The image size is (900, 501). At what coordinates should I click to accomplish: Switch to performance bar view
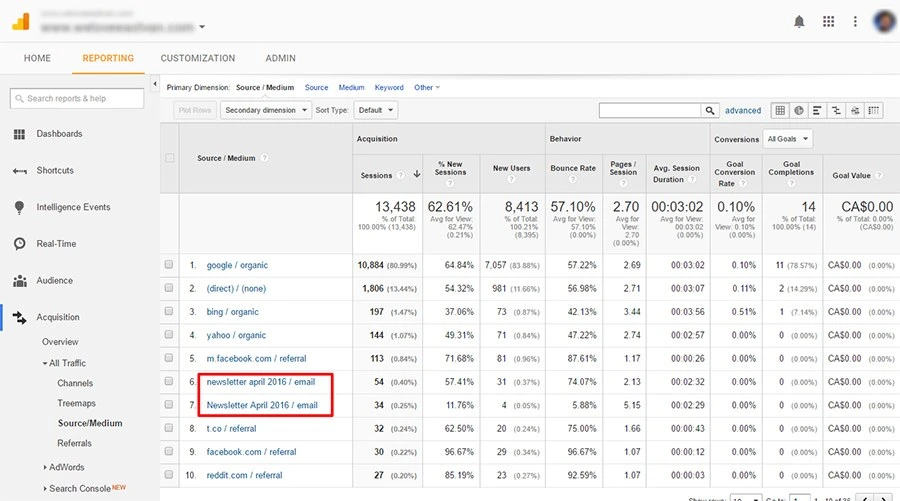817,110
